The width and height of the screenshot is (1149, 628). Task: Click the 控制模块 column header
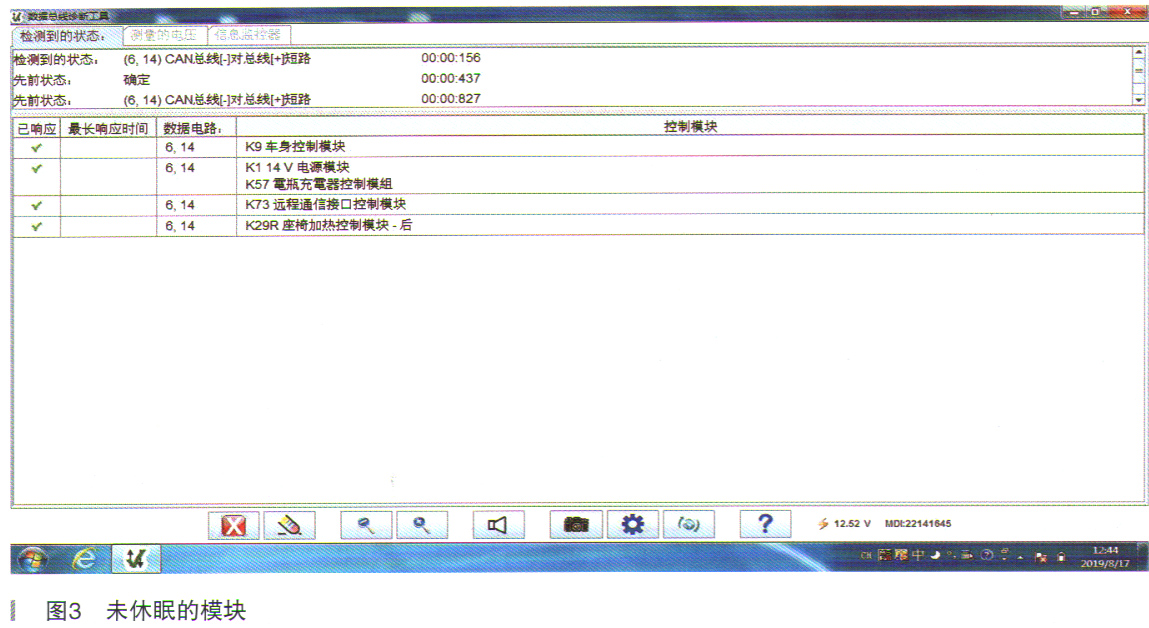click(690, 127)
